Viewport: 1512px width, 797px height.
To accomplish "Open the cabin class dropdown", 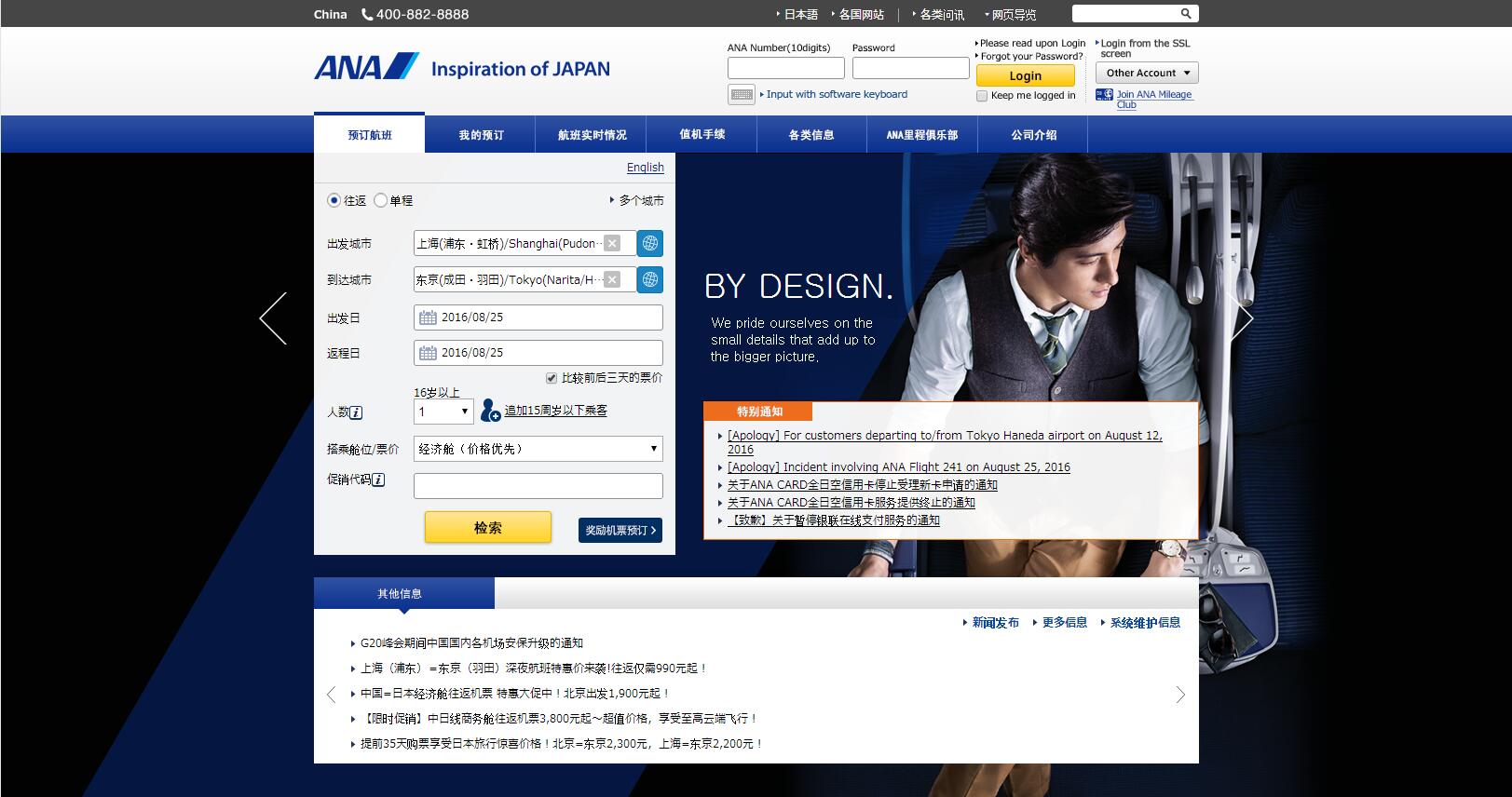I will [x=538, y=449].
